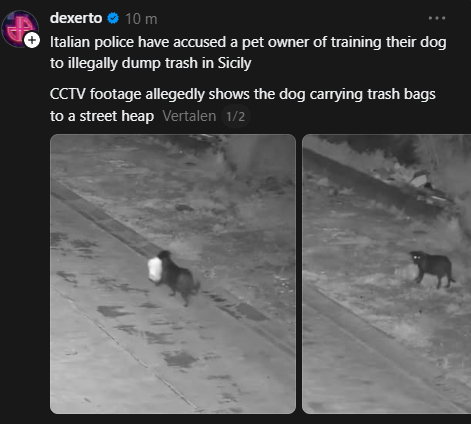Open the second CCTV photo on the right
The image size is (471, 424).
(387, 274)
